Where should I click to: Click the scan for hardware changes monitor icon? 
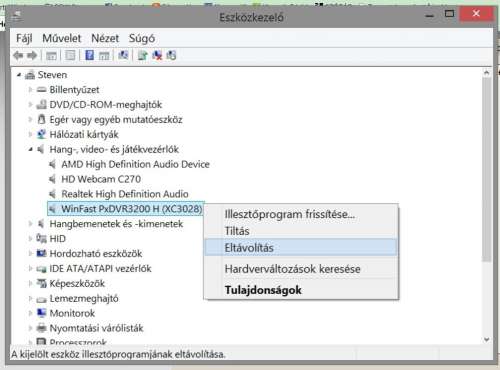[123, 55]
